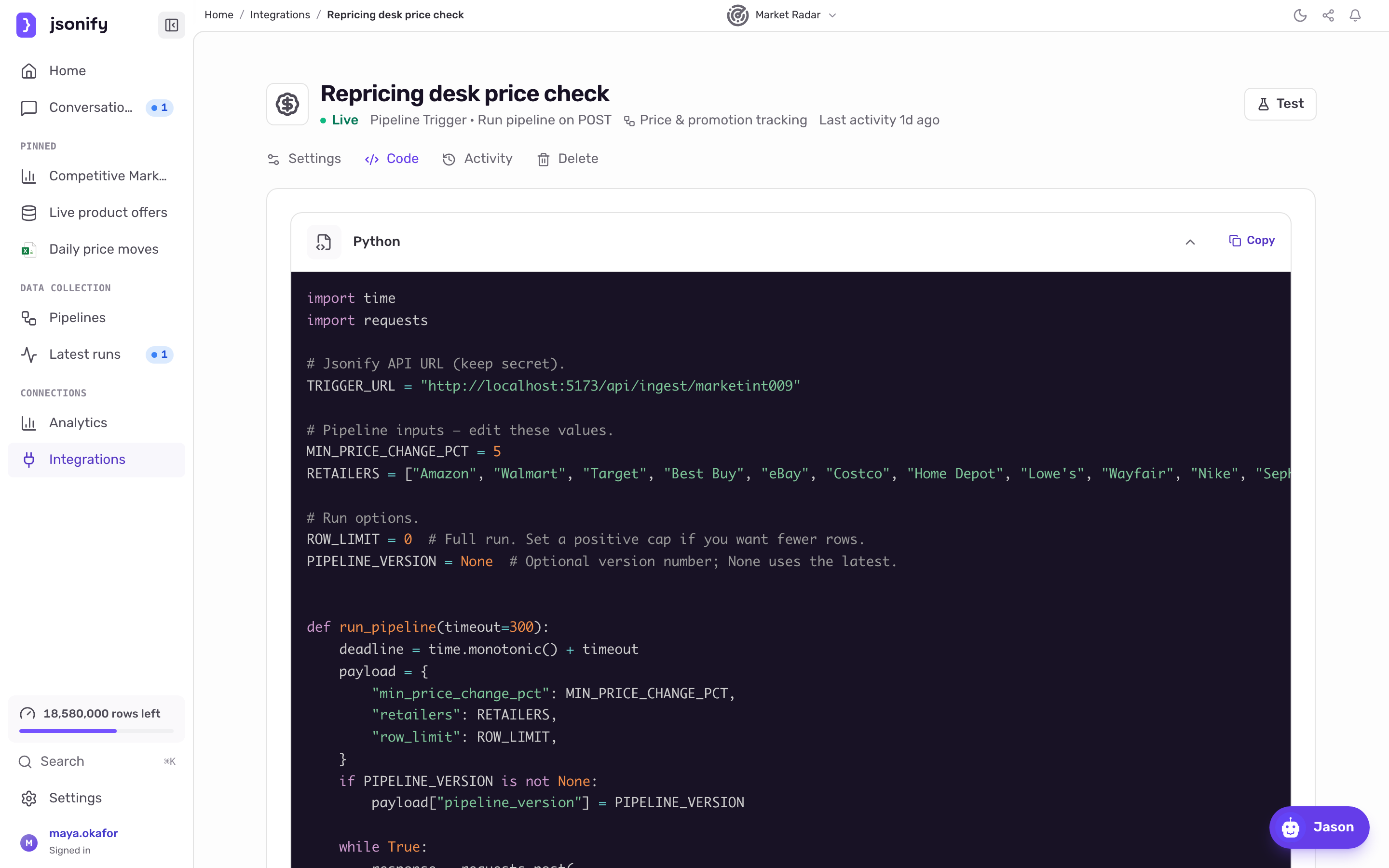This screenshot has width=1389, height=868.
Task: Click the integration dollar icon
Action: 287,105
